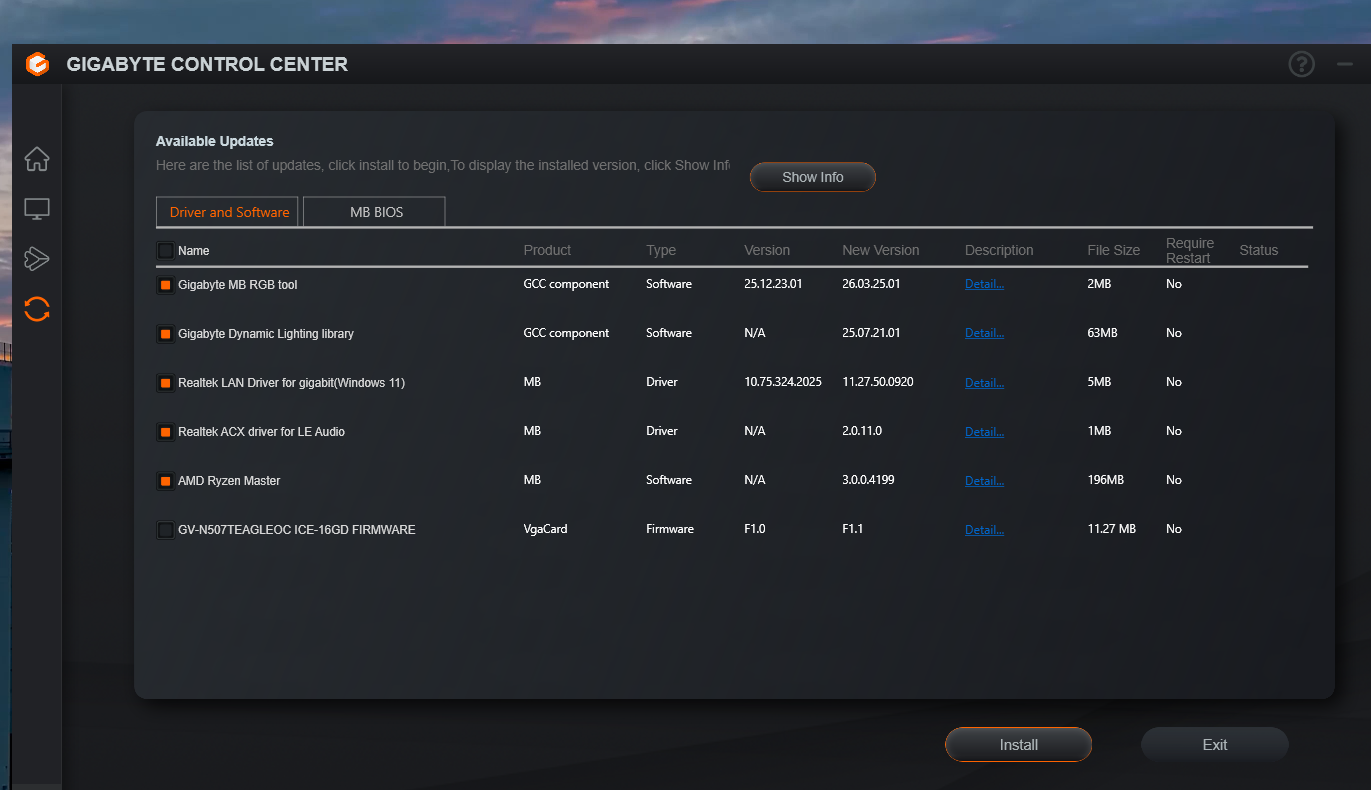Uncheck AMD Ryzen Master
The height and width of the screenshot is (790, 1371).
coord(165,481)
